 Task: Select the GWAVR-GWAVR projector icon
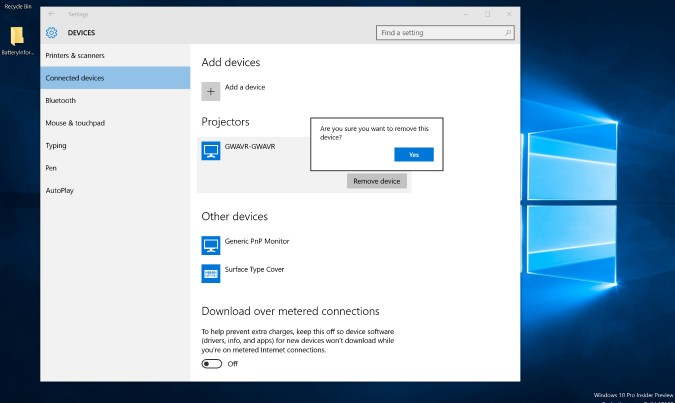point(211,150)
